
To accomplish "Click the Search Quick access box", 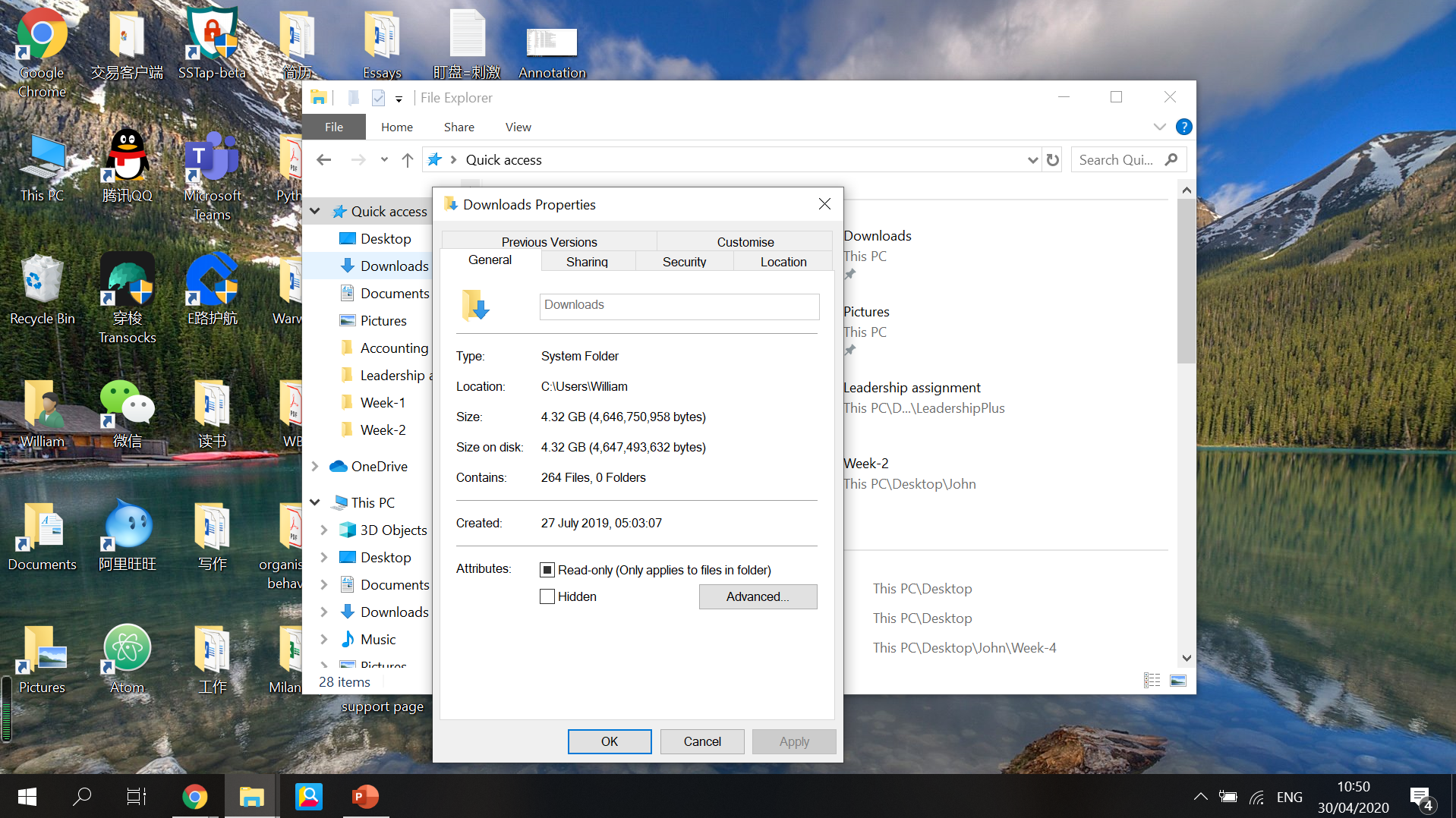I will coord(1128,160).
